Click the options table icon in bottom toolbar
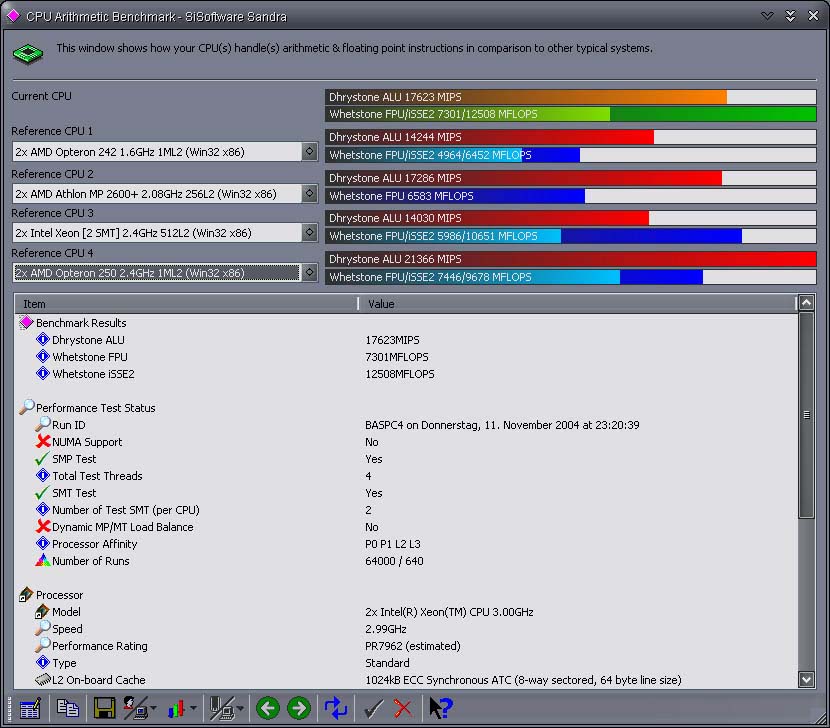This screenshot has width=830, height=728. pos(30,708)
